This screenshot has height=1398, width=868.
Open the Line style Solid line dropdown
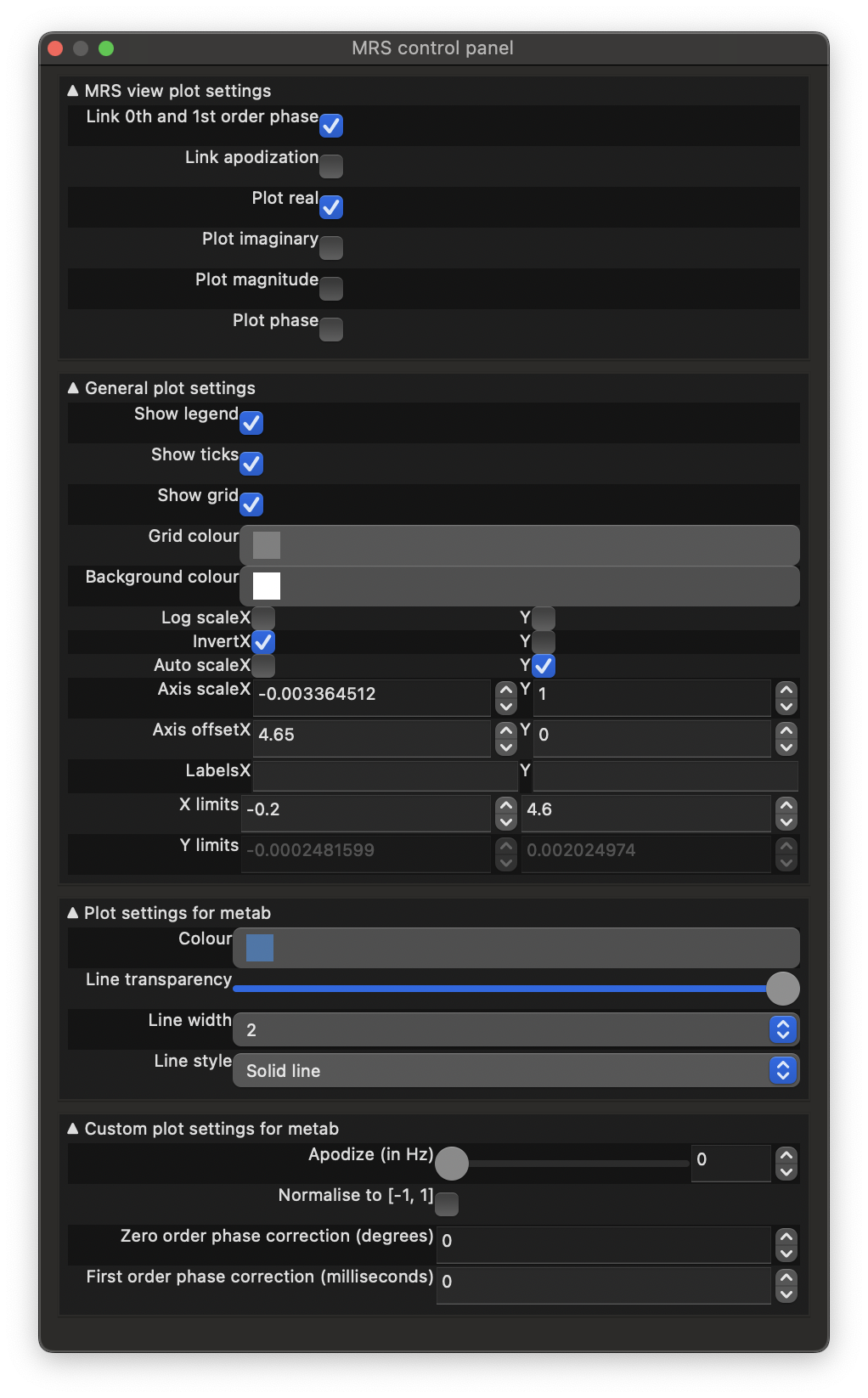pos(516,1070)
